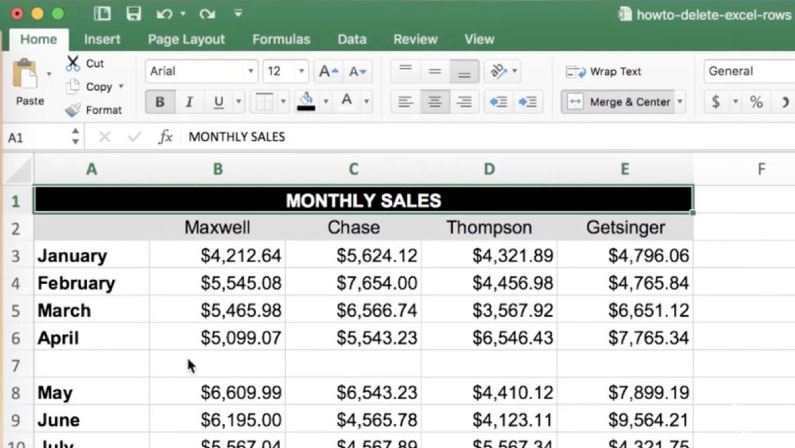The image size is (795, 448).
Task: Open the font size 12 dropdown
Action: 301,72
